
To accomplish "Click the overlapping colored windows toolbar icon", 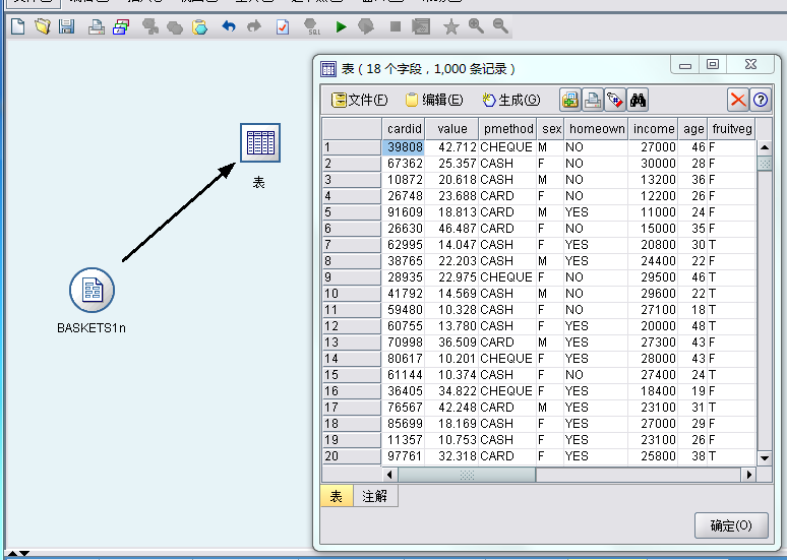I will tap(121, 27).
